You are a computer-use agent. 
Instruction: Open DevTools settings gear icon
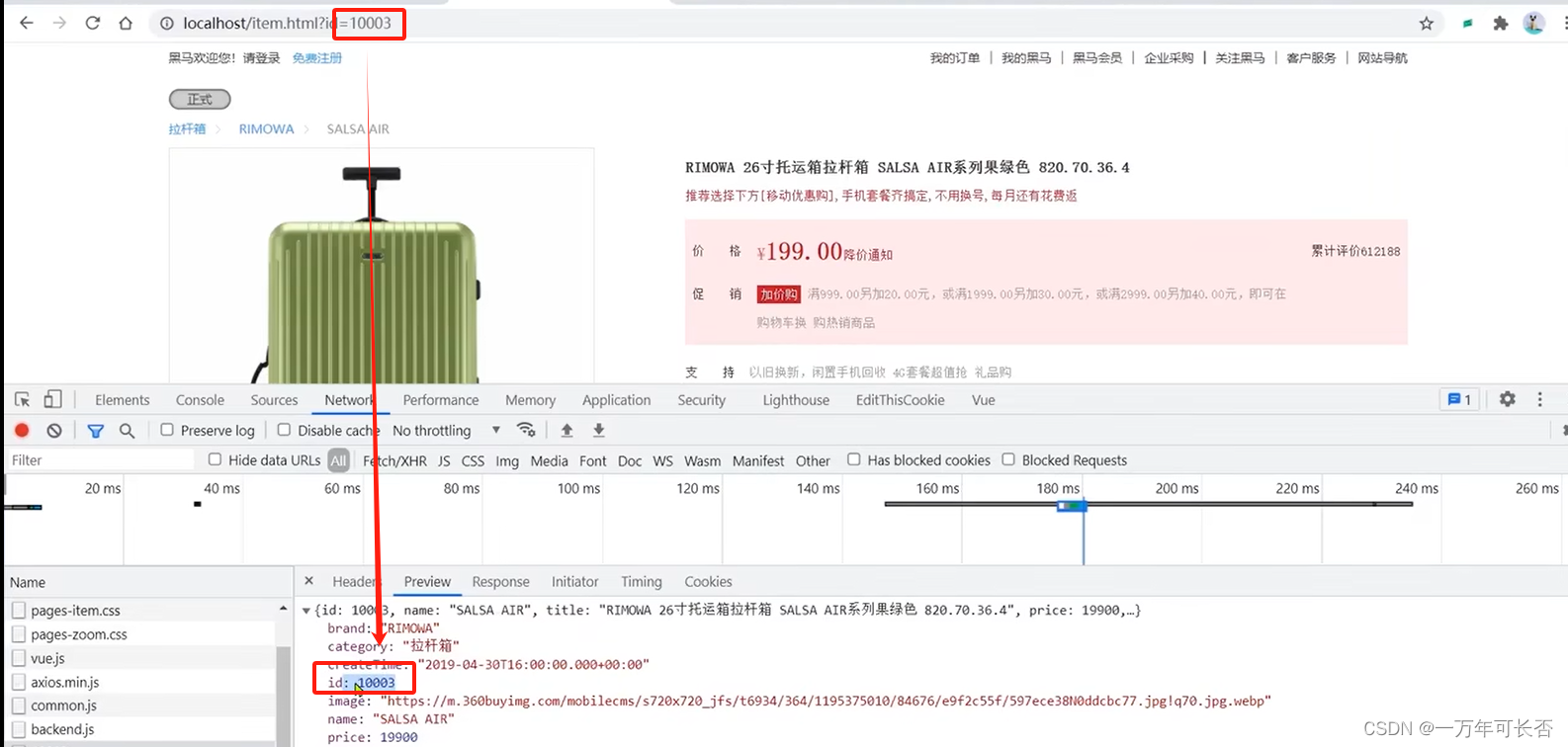coord(1507,399)
